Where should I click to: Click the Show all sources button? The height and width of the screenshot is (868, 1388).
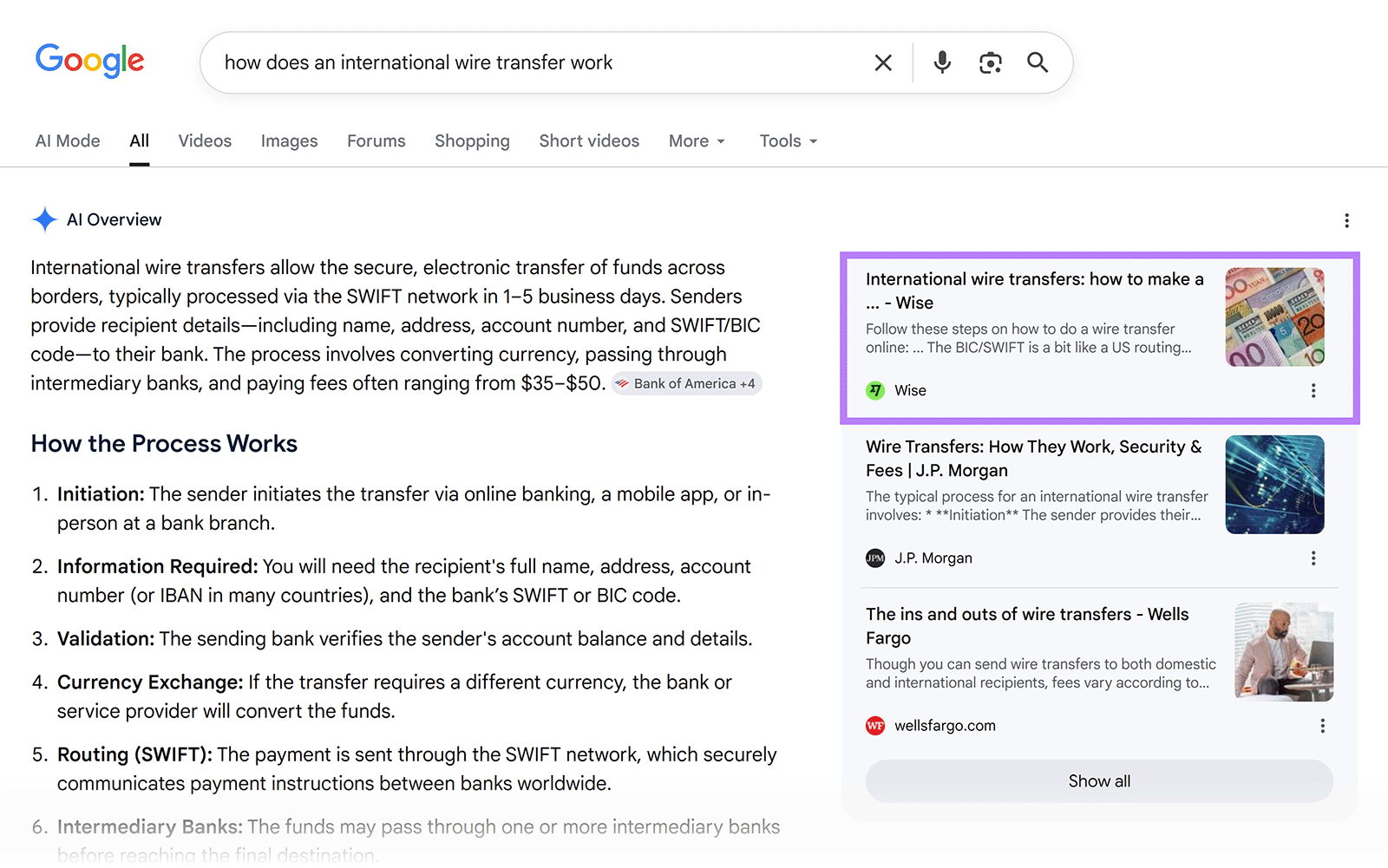(1099, 781)
